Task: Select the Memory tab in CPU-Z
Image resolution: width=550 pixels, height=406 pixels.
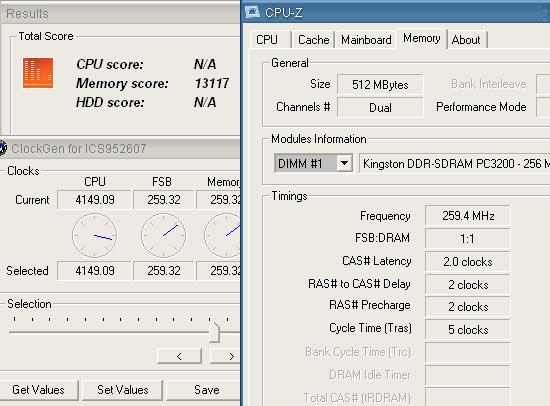Action: 422,38
